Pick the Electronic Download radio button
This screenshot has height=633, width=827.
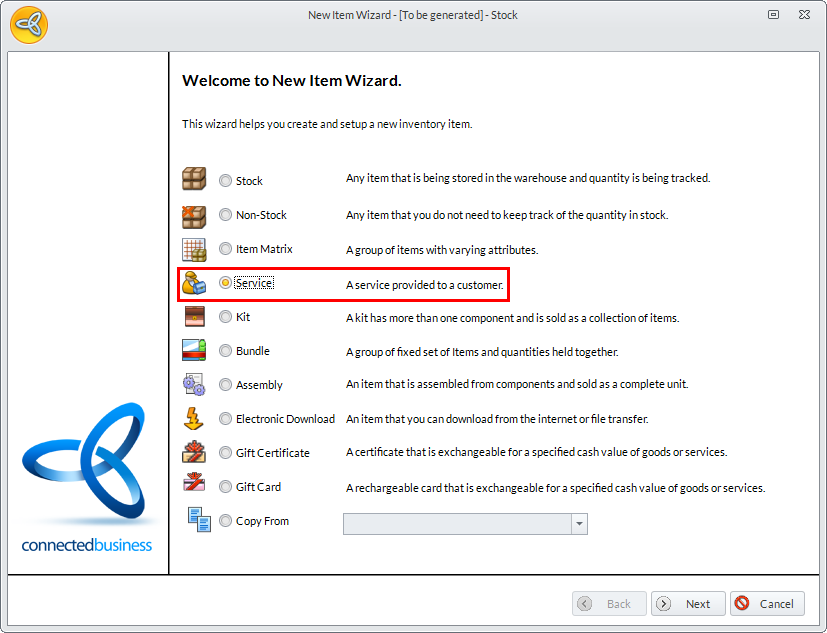click(x=225, y=419)
